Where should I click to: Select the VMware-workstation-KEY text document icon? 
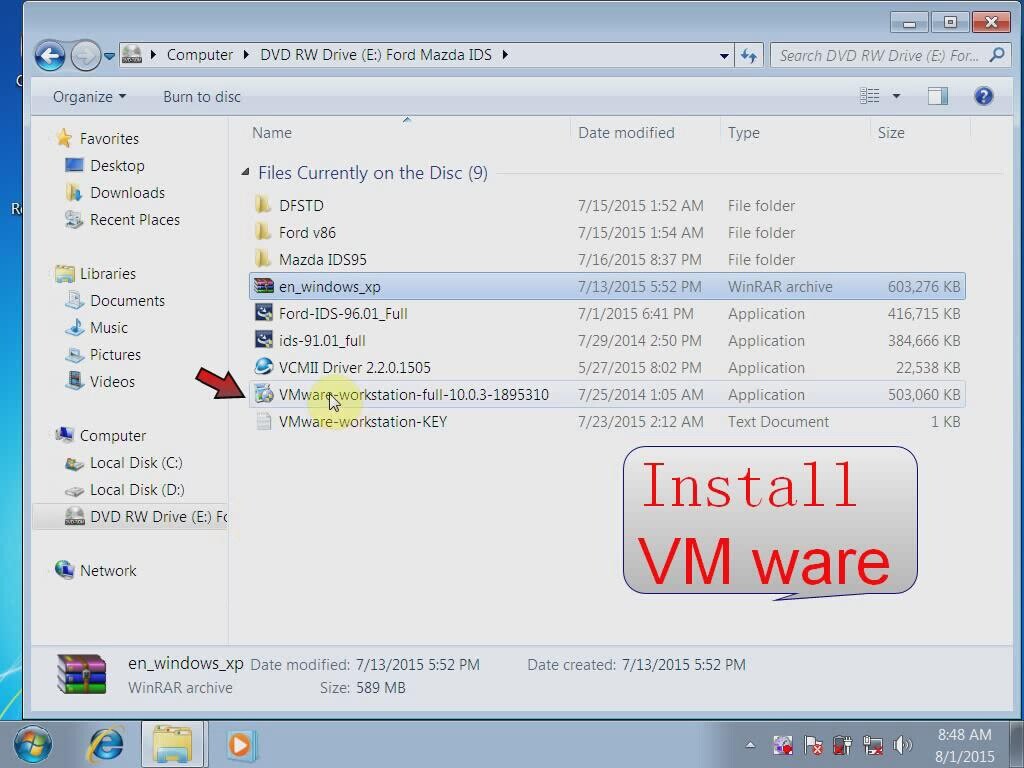[263, 421]
